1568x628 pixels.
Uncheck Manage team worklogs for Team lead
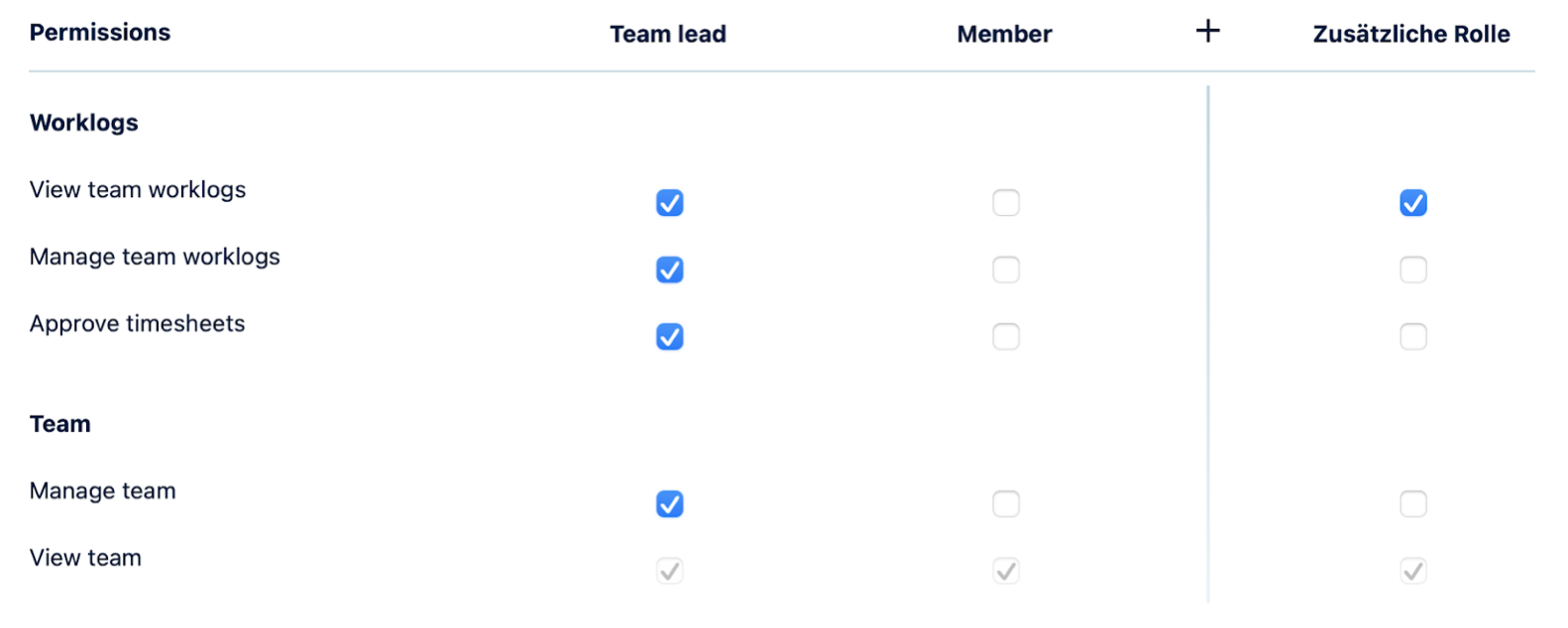click(x=670, y=269)
